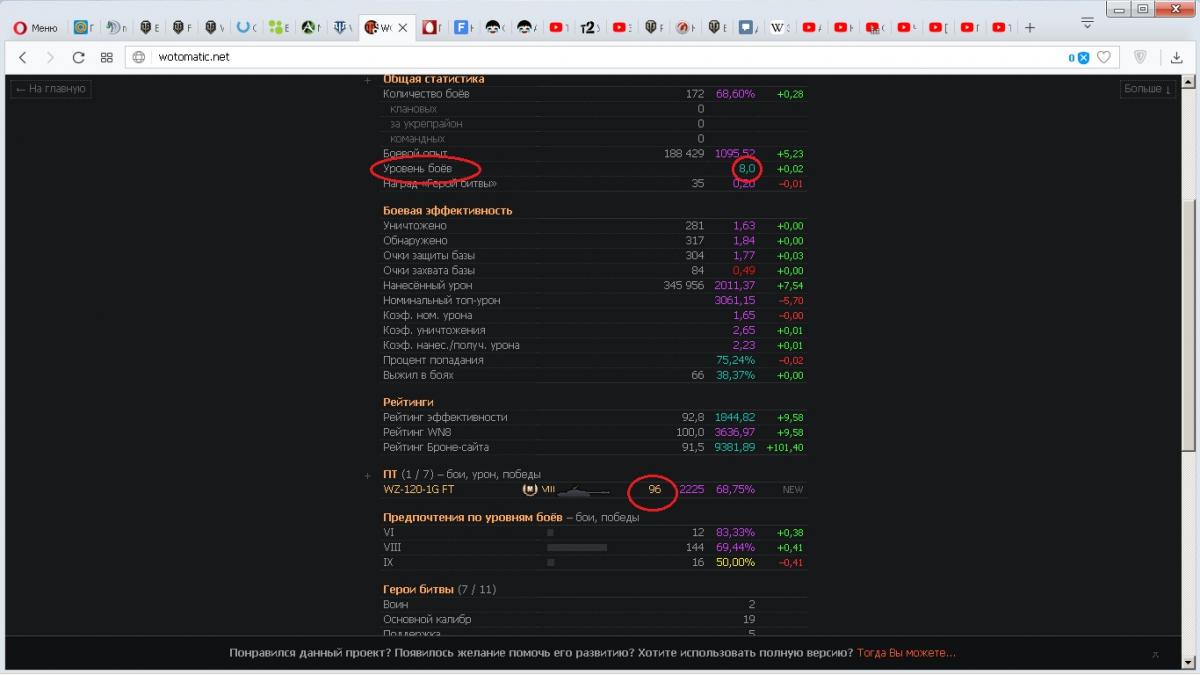This screenshot has width=1200, height=675.
Task: Close the active wotomatic tab
Action: click(x=403, y=27)
